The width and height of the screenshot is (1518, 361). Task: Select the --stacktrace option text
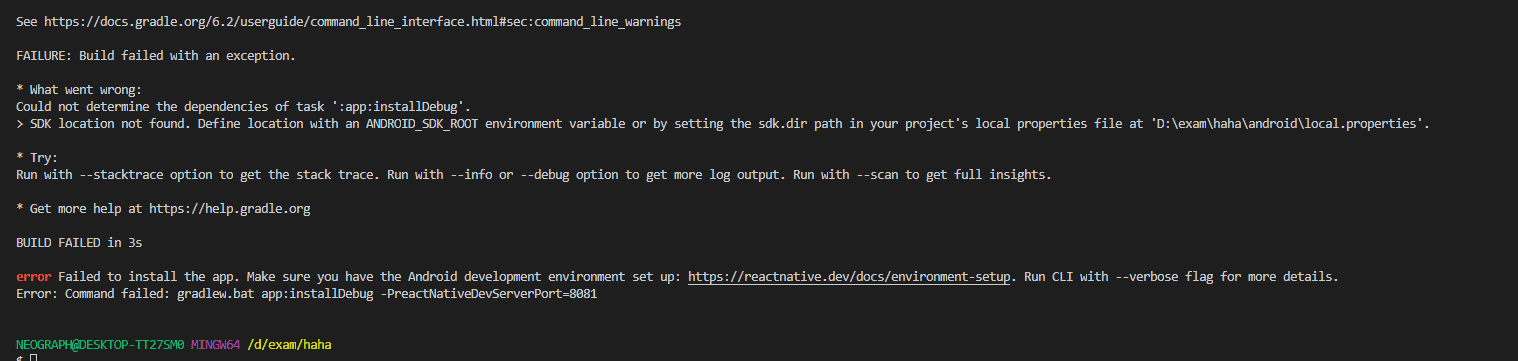click(120, 175)
